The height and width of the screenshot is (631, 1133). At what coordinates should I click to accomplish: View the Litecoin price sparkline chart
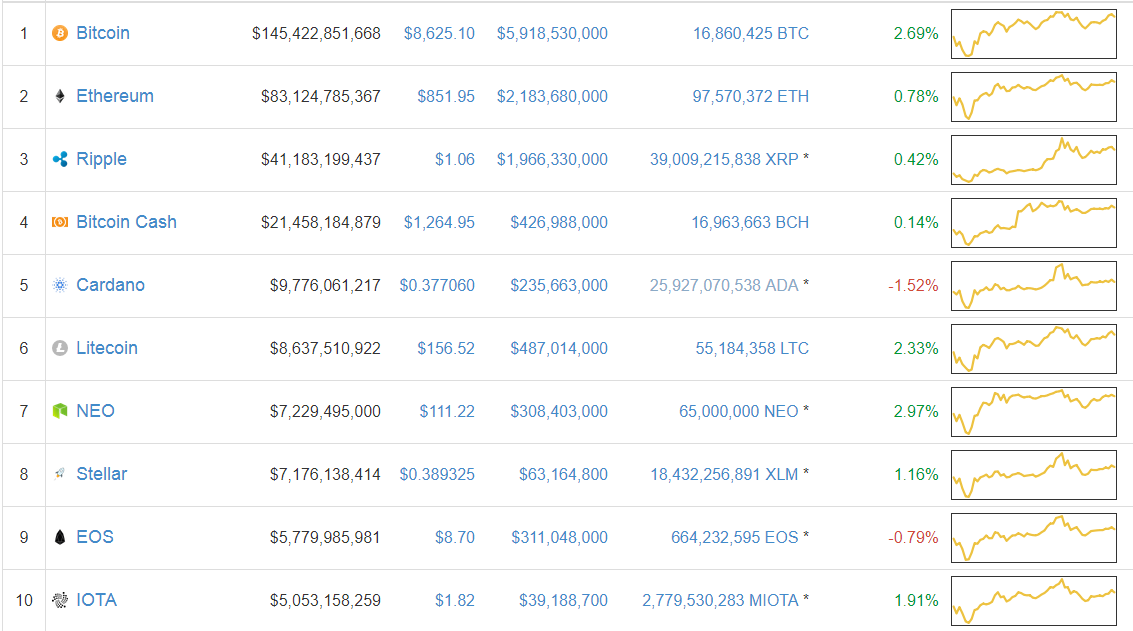(1033, 348)
